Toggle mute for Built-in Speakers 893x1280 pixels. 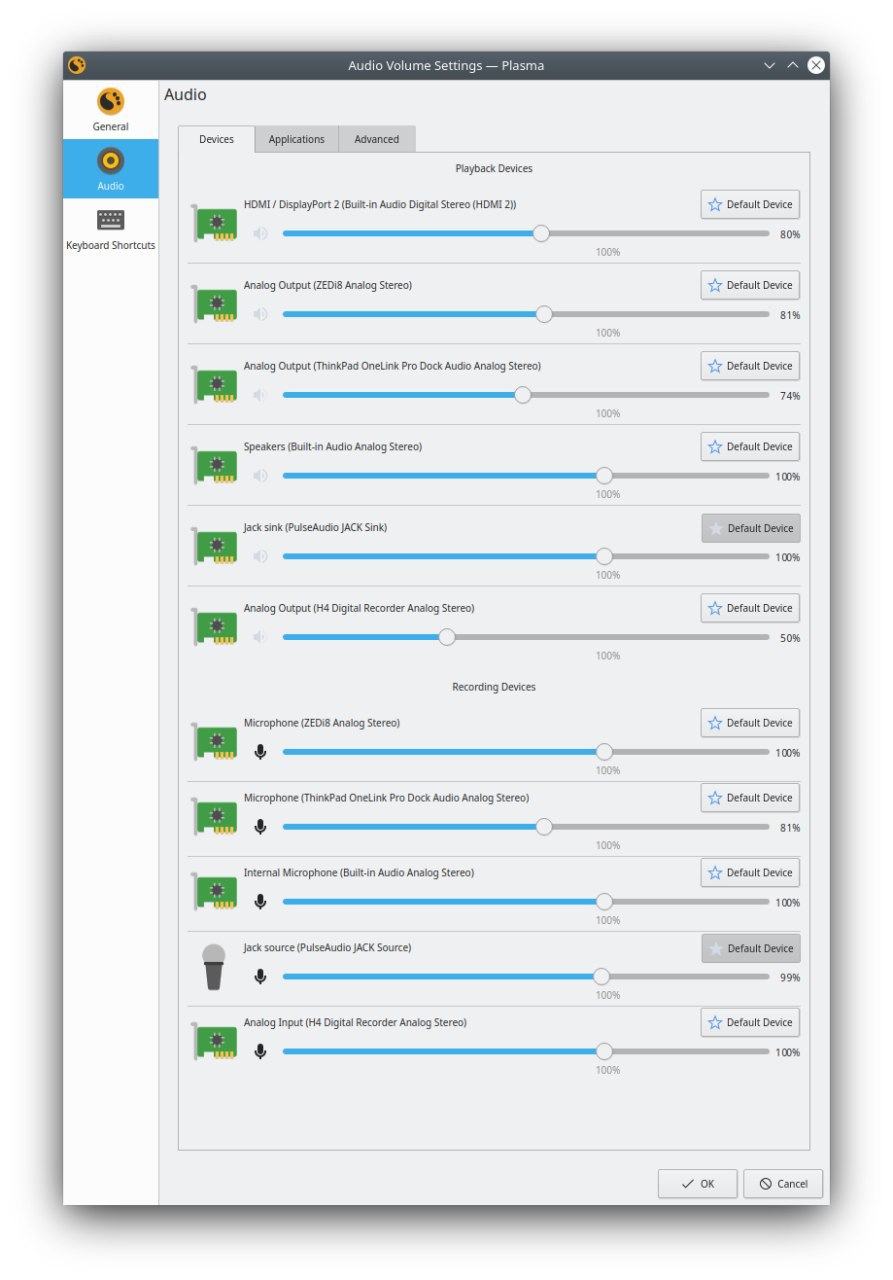[261, 477]
